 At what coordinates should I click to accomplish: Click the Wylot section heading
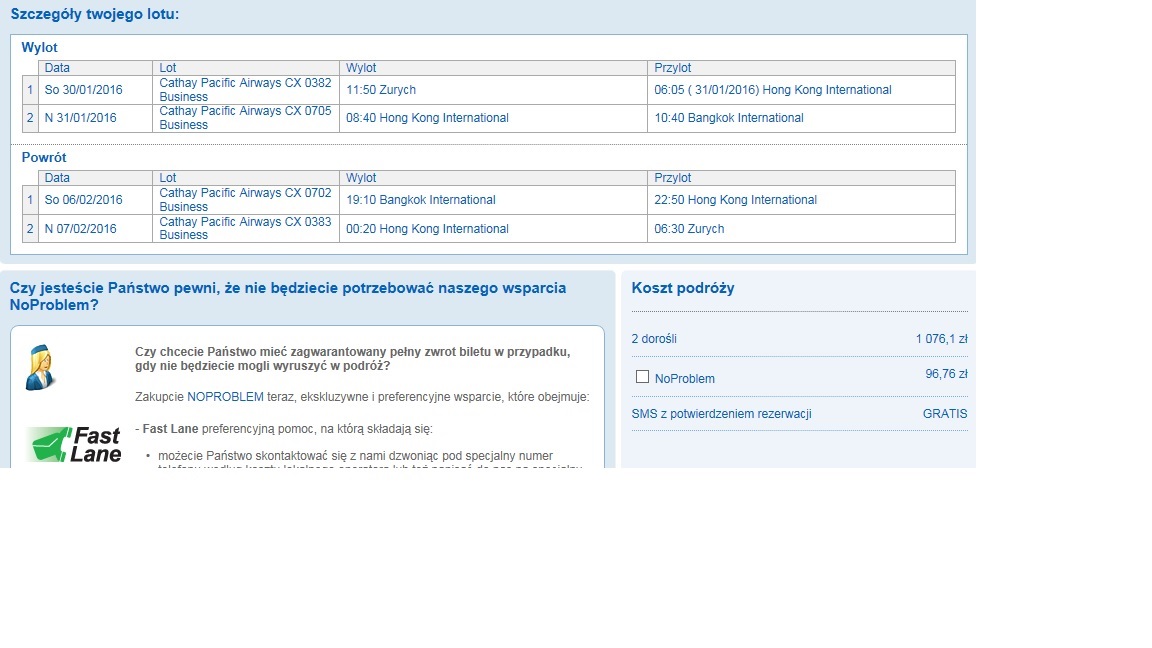(x=39, y=48)
